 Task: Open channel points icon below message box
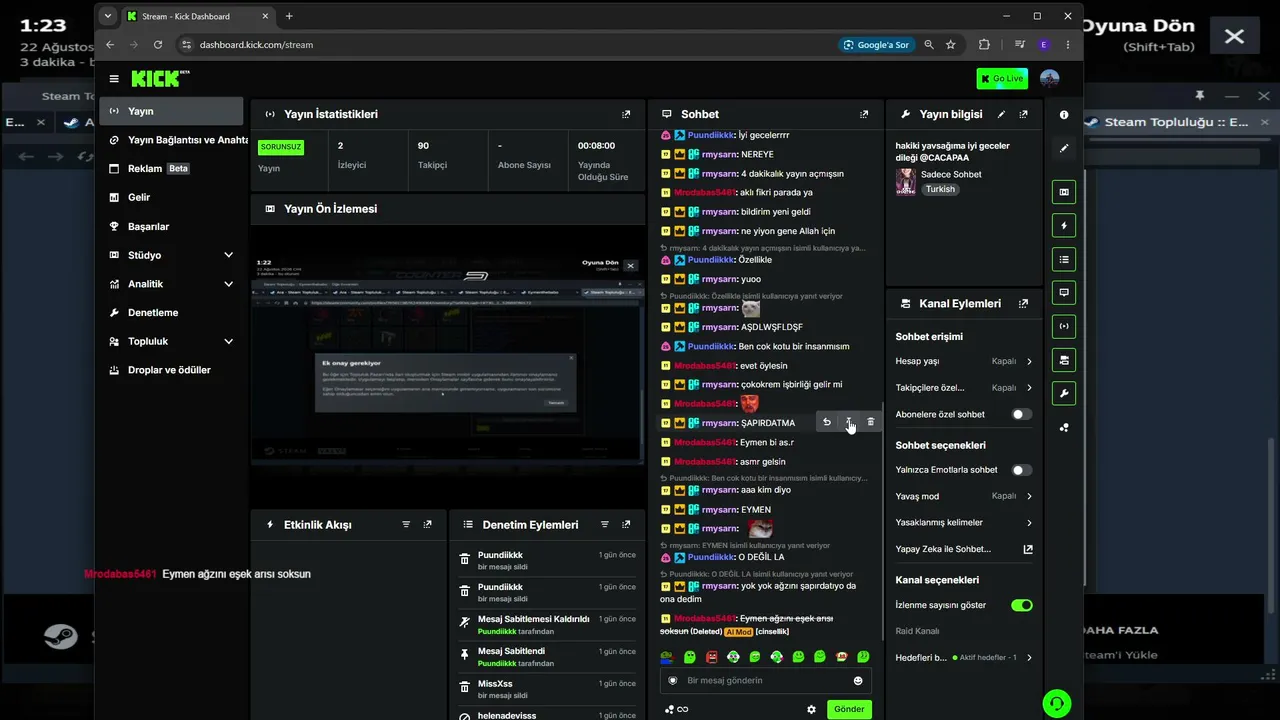tap(670, 710)
